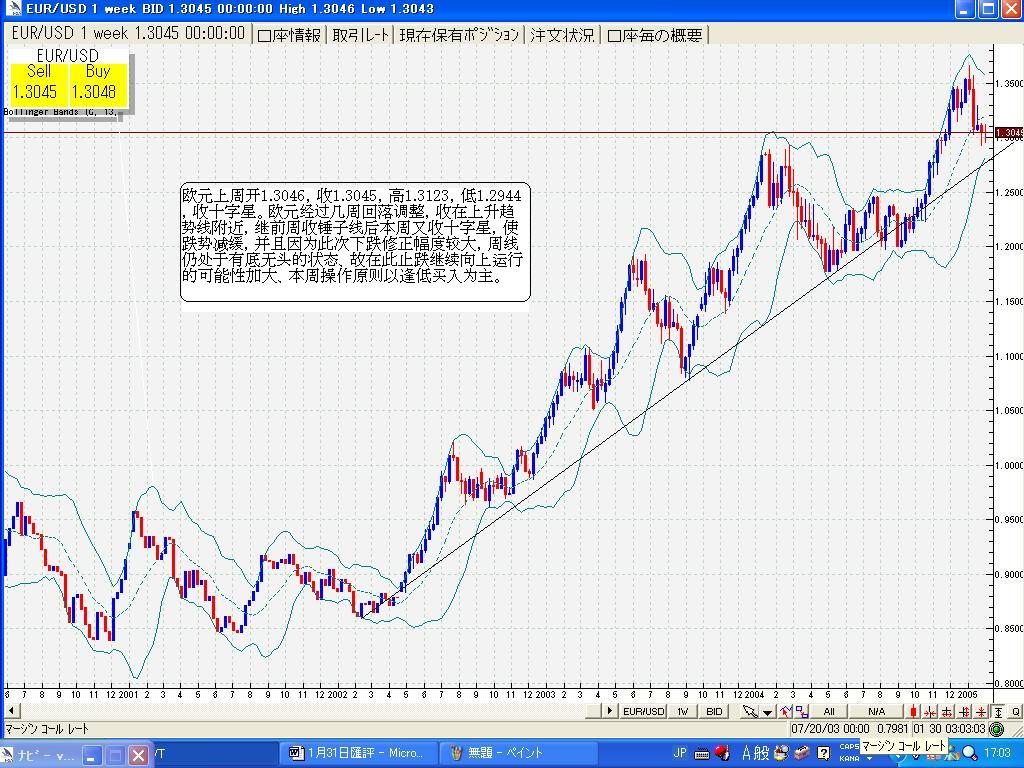The height and width of the screenshot is (768, 1024).
Task: Open the pointer tool dropdown arrow
Action: pos(768,712)
